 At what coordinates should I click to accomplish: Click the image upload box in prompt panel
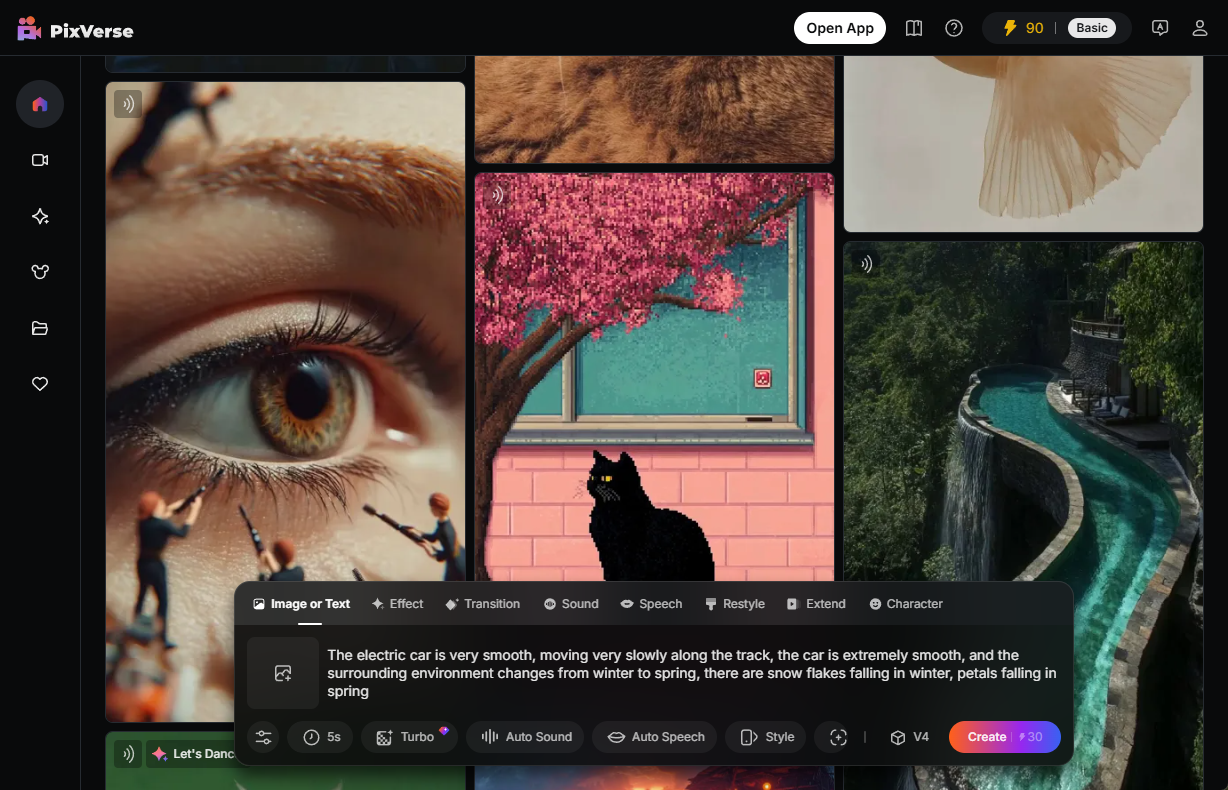283,673
